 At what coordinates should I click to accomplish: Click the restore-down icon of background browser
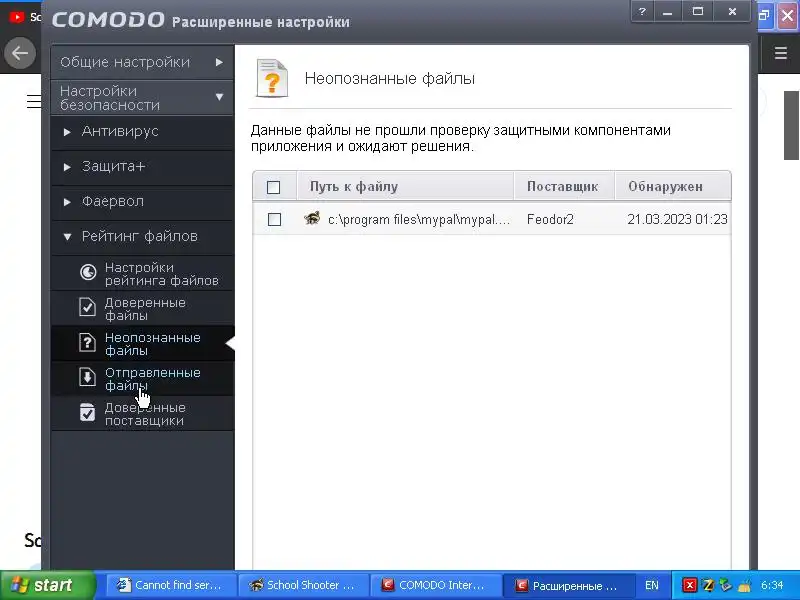click(x=764, y=15)
